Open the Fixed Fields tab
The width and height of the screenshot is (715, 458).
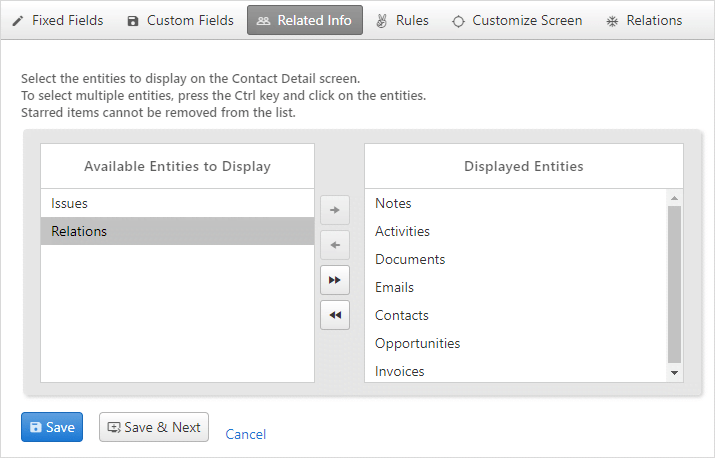click(58, 21)
